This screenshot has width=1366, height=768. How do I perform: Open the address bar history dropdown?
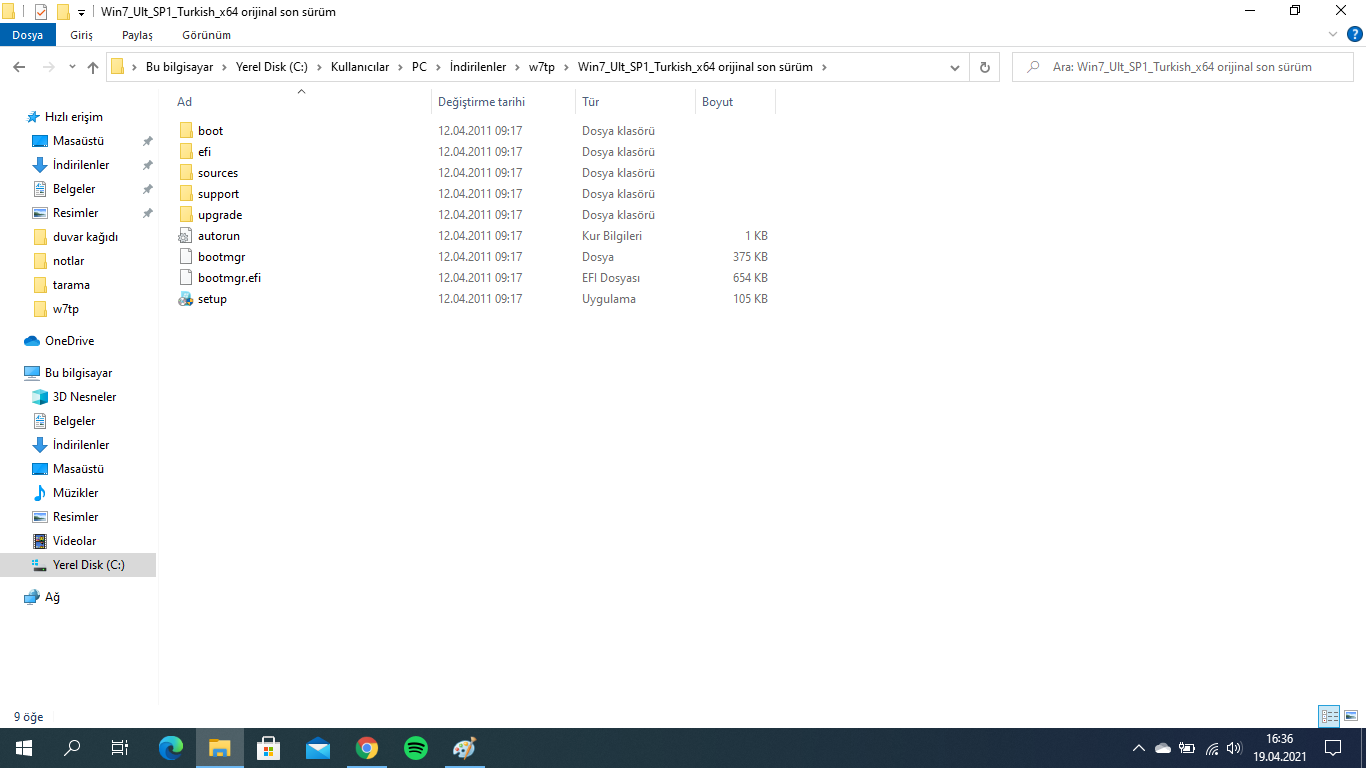pos(955,67)
